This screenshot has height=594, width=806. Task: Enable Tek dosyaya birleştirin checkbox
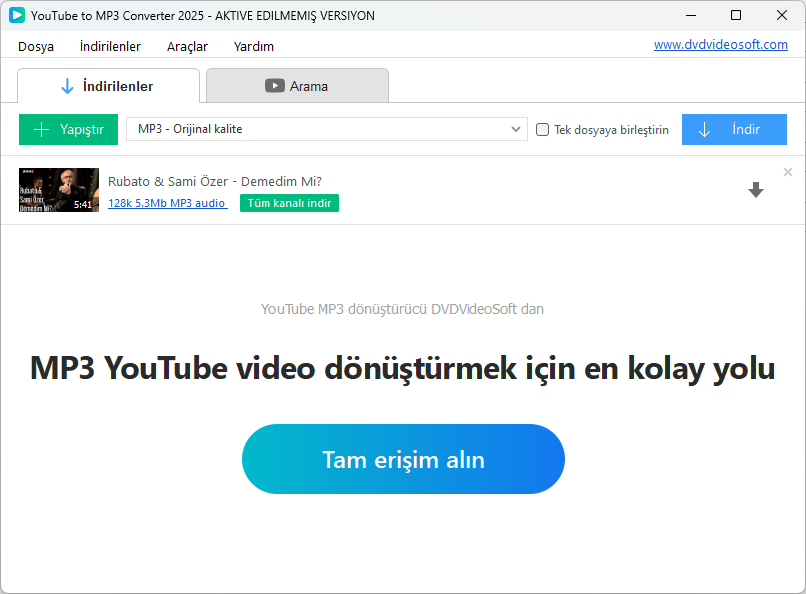pyautogui.click(x=542, y=129)
